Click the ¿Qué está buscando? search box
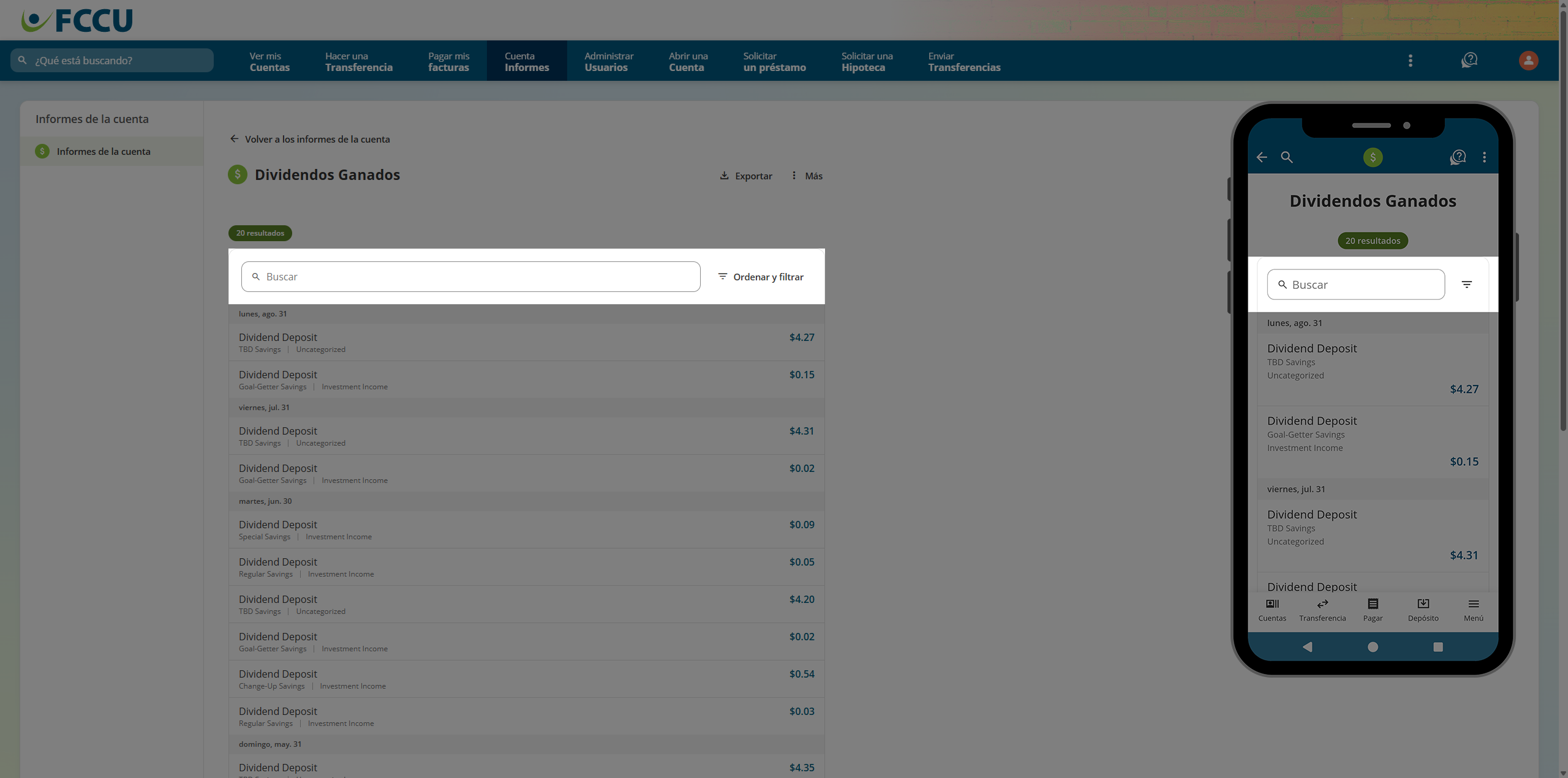 [x=112, y=61]
